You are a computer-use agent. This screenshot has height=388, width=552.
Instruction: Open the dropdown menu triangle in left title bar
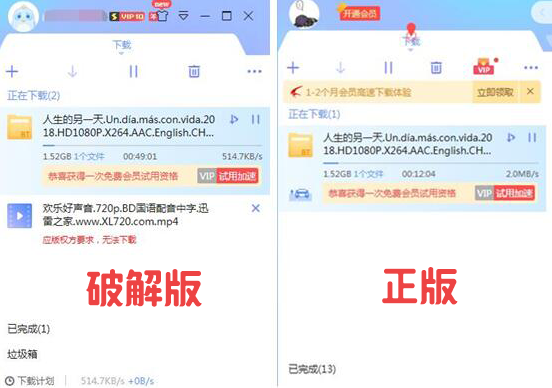184,16
